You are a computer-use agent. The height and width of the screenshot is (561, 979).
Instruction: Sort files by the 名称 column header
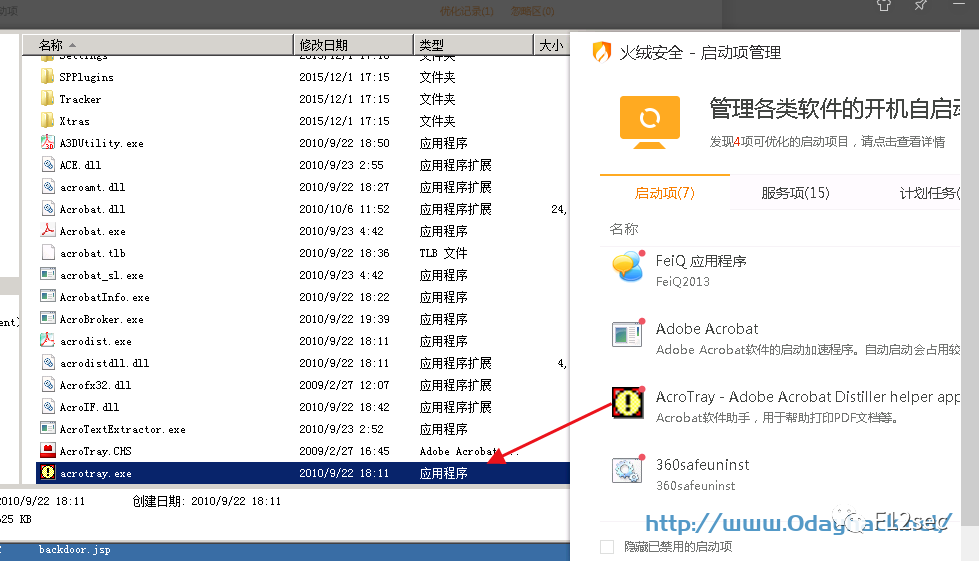point(158,45)
